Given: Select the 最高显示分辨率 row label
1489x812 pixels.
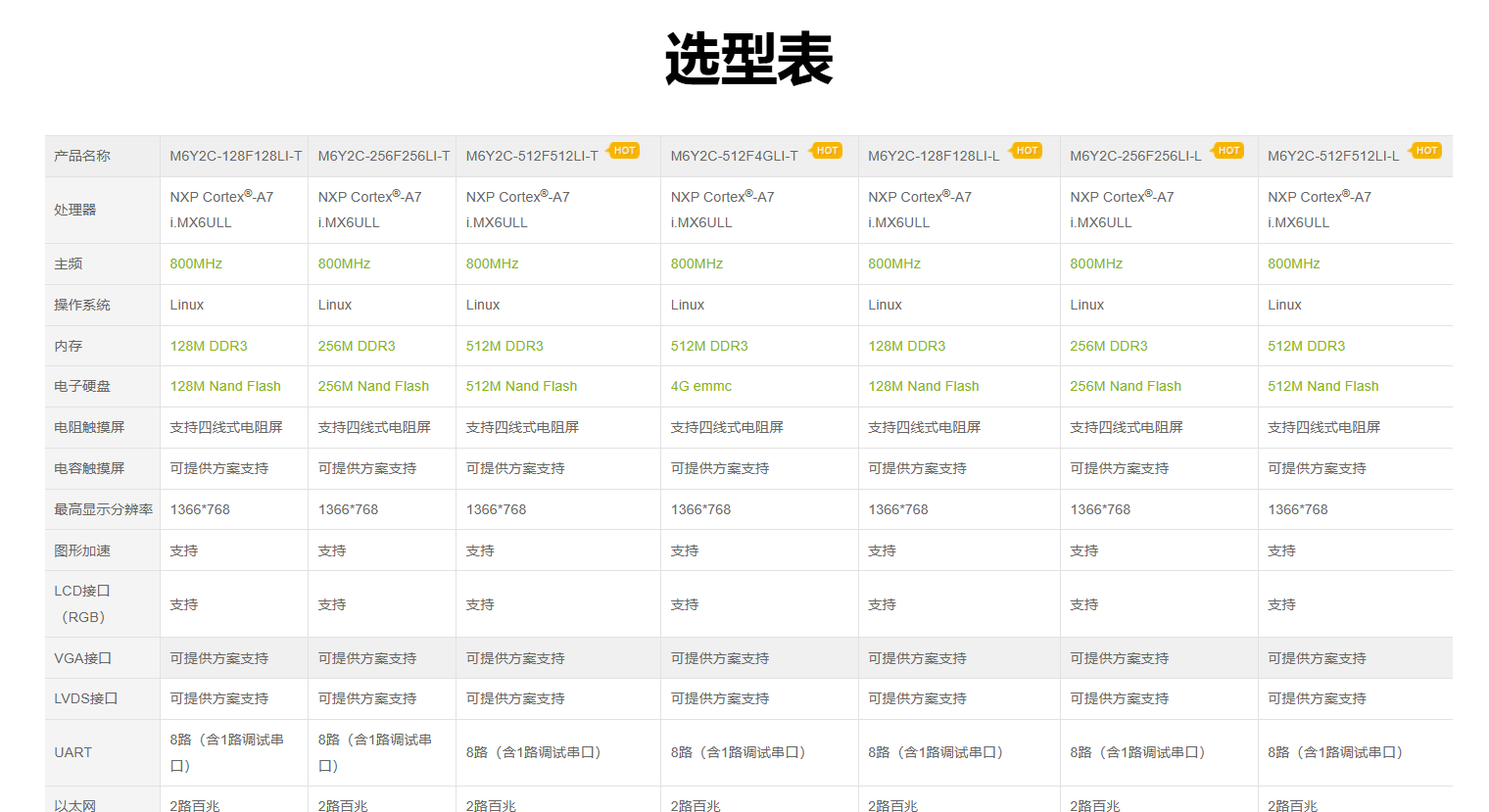Looking at the screenshot, I should click(103, 509).
